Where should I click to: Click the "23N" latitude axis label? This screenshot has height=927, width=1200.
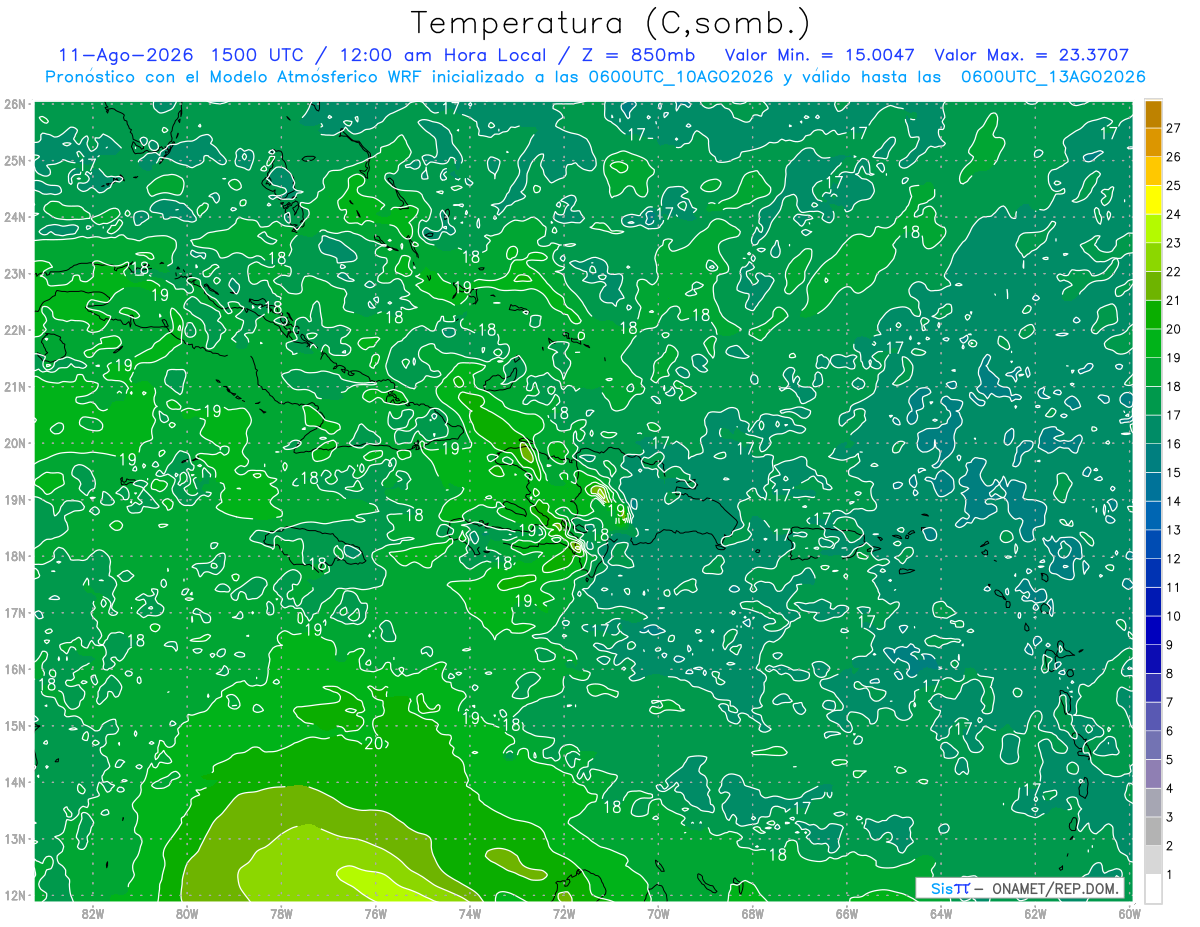(14, 273)
